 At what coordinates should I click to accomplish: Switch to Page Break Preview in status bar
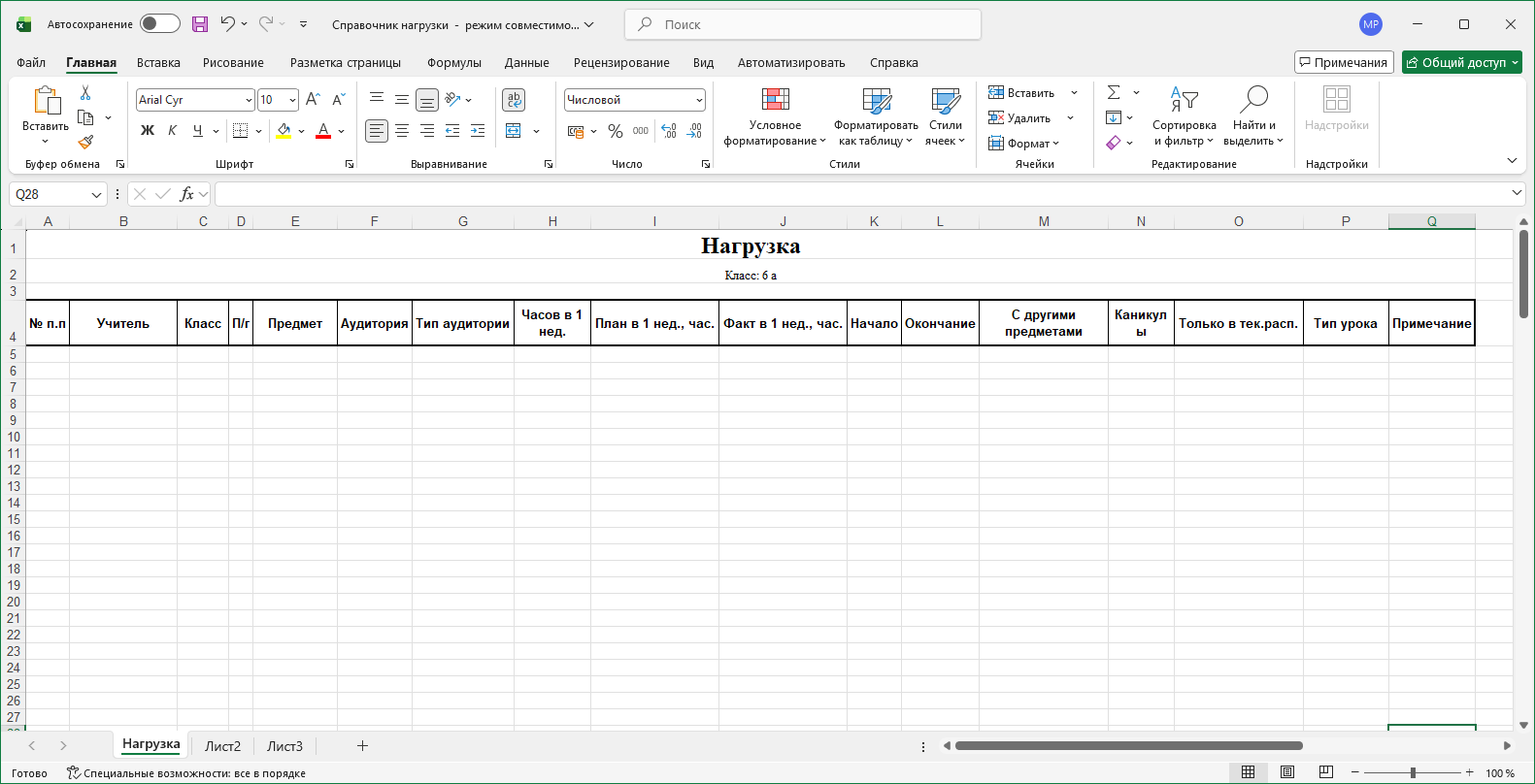click(1326, 772)
